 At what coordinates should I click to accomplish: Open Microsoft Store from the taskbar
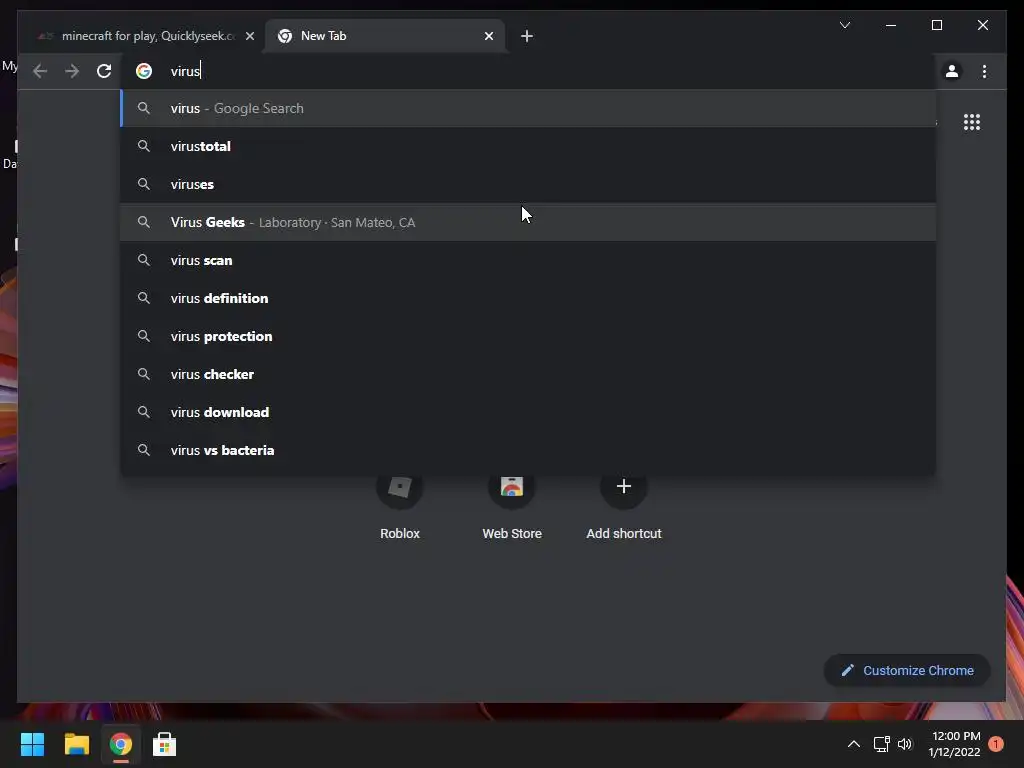point(165,744)
